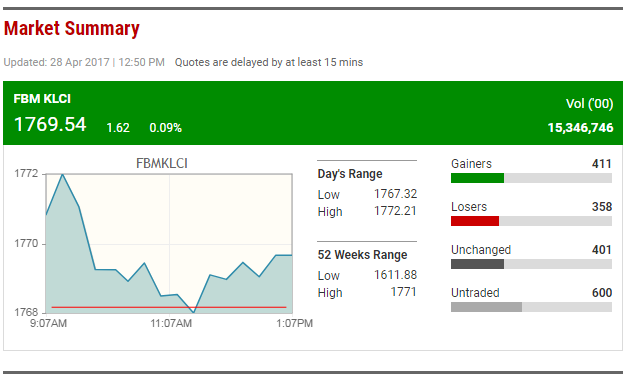Click the Losers label

pyautogui.click(x=469, y=207)
